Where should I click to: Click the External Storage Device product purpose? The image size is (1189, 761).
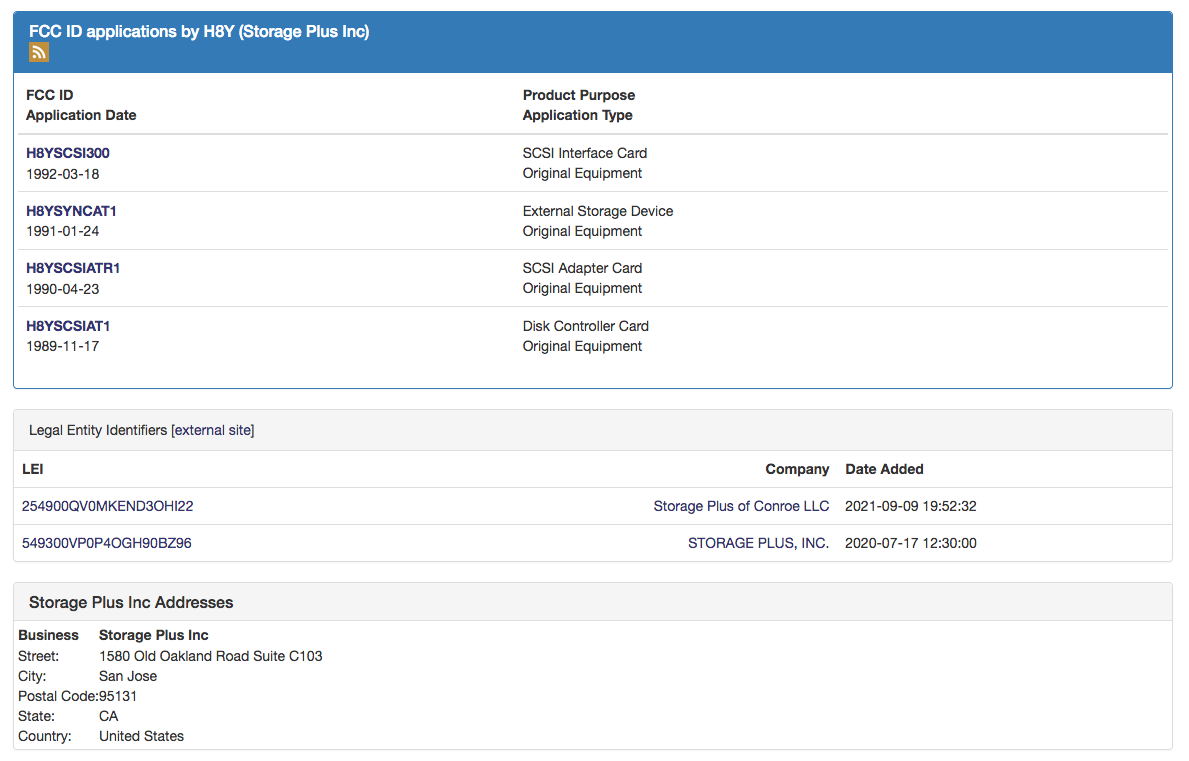point(597,211)
